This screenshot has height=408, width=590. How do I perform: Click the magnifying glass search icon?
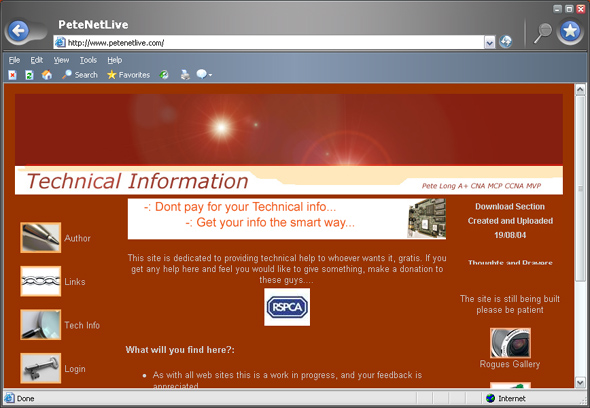tap(542, 33)
